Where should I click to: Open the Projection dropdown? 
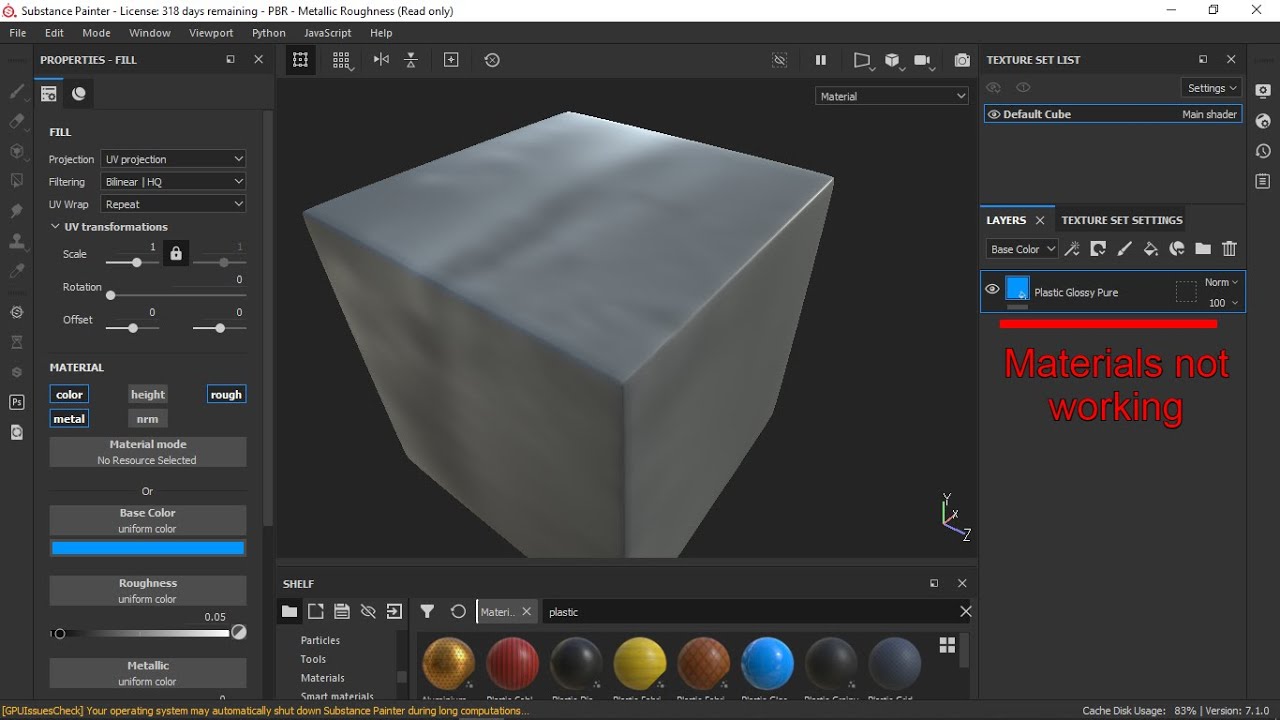click(174, 159)
